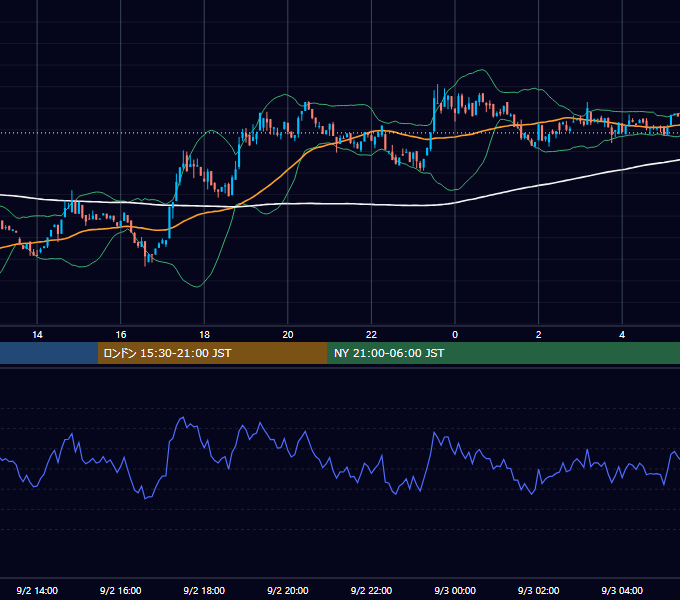The height and width of the screenshot is (600, 680).
Task: Select the 4 hour label on chart axis
Action: [x=622, y=335]
